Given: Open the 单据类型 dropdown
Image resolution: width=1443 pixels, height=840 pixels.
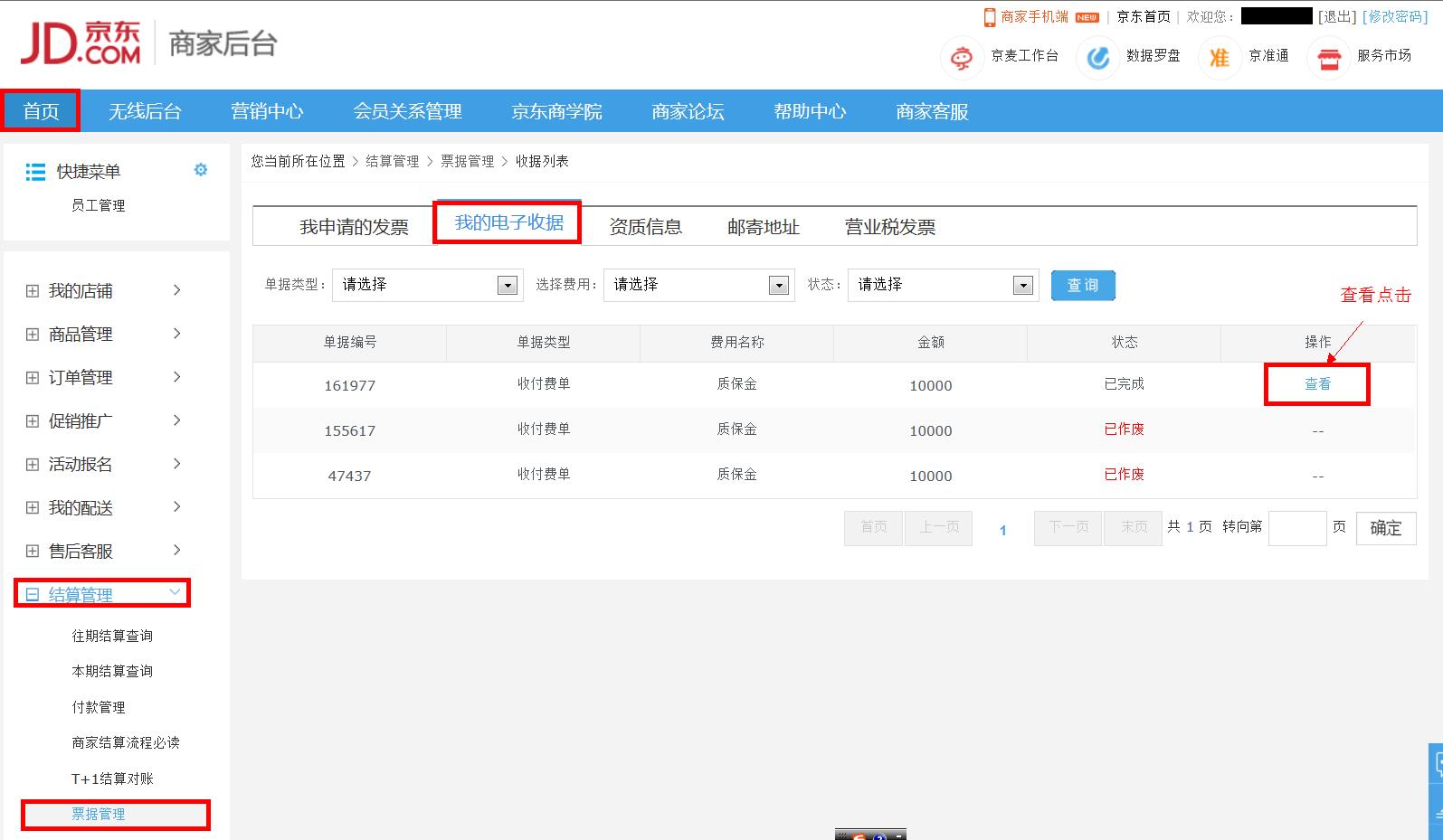Looking at the screenshot, I should pos(428,285).
